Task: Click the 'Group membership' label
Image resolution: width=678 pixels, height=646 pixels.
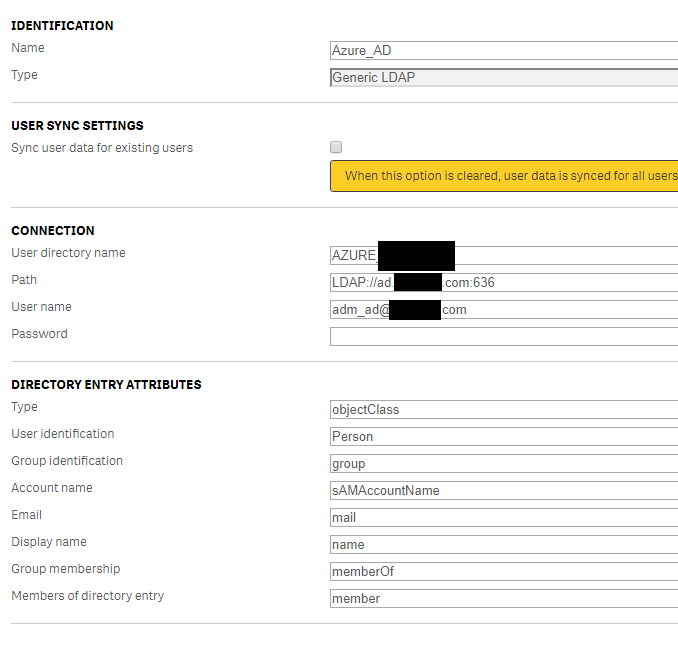Action: 66,569
